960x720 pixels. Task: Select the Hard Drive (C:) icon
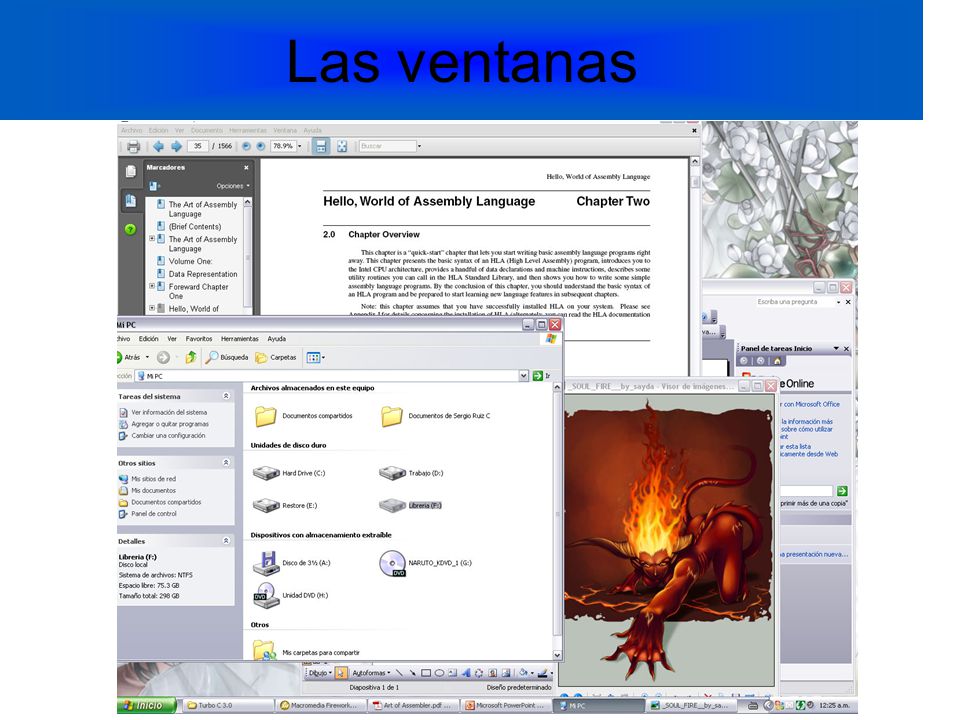point(266,473)
